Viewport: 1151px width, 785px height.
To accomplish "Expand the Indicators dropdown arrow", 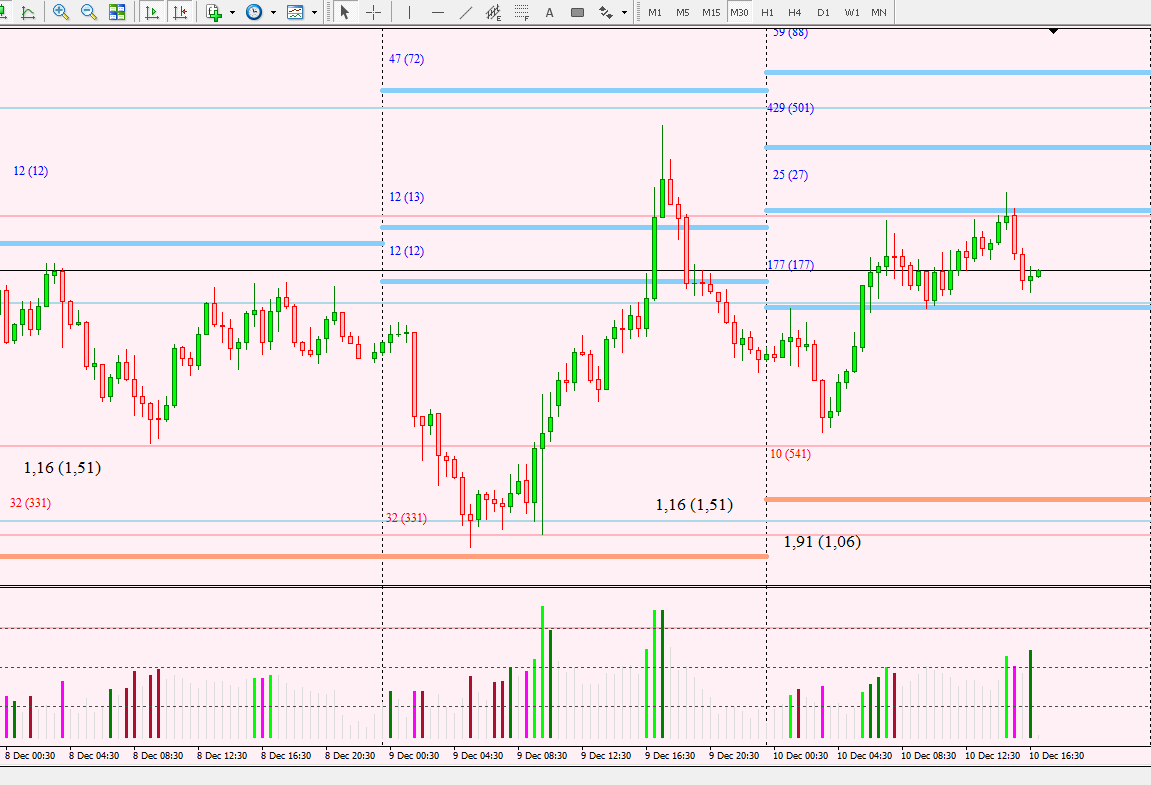I will 233,12.
